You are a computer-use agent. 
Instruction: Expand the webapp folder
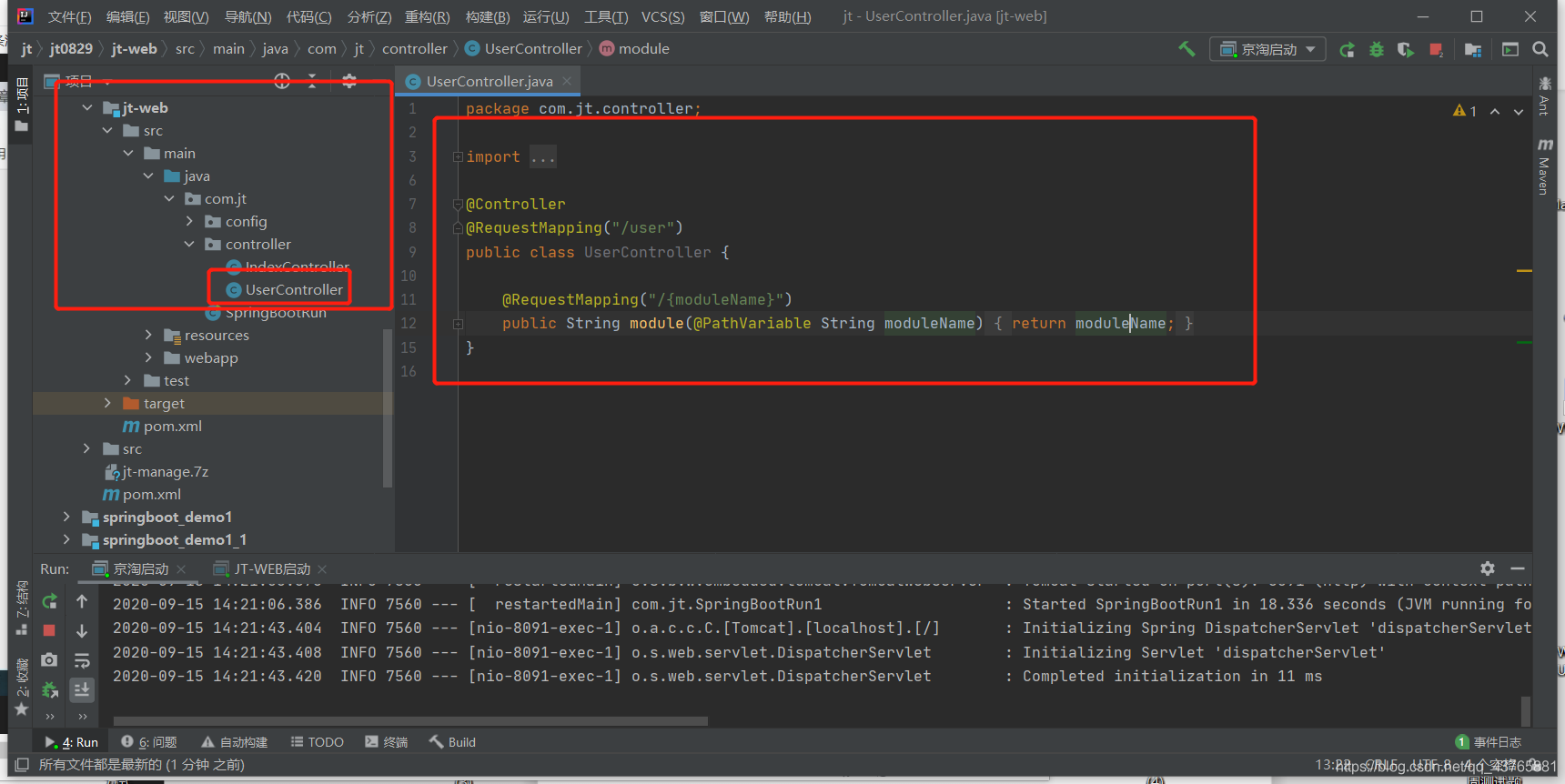point(148,357)
